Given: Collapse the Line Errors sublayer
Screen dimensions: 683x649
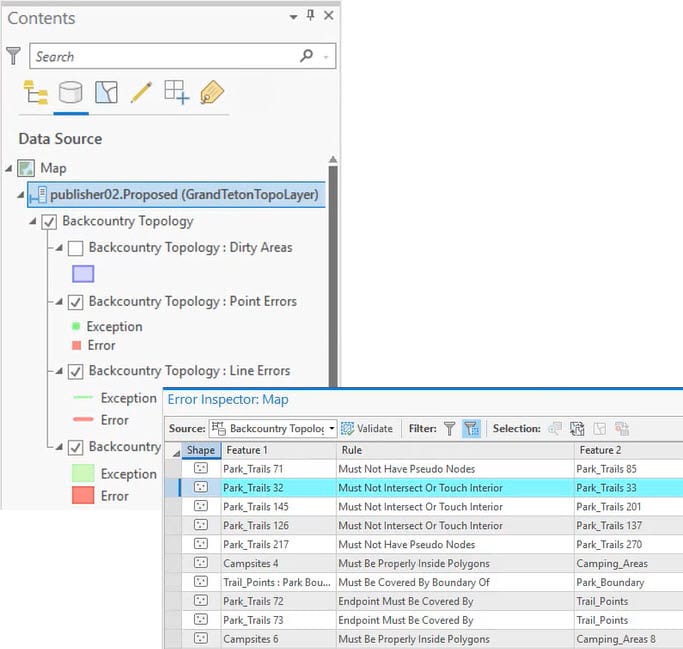Looking at the screenshot, I should click(59, 371).
